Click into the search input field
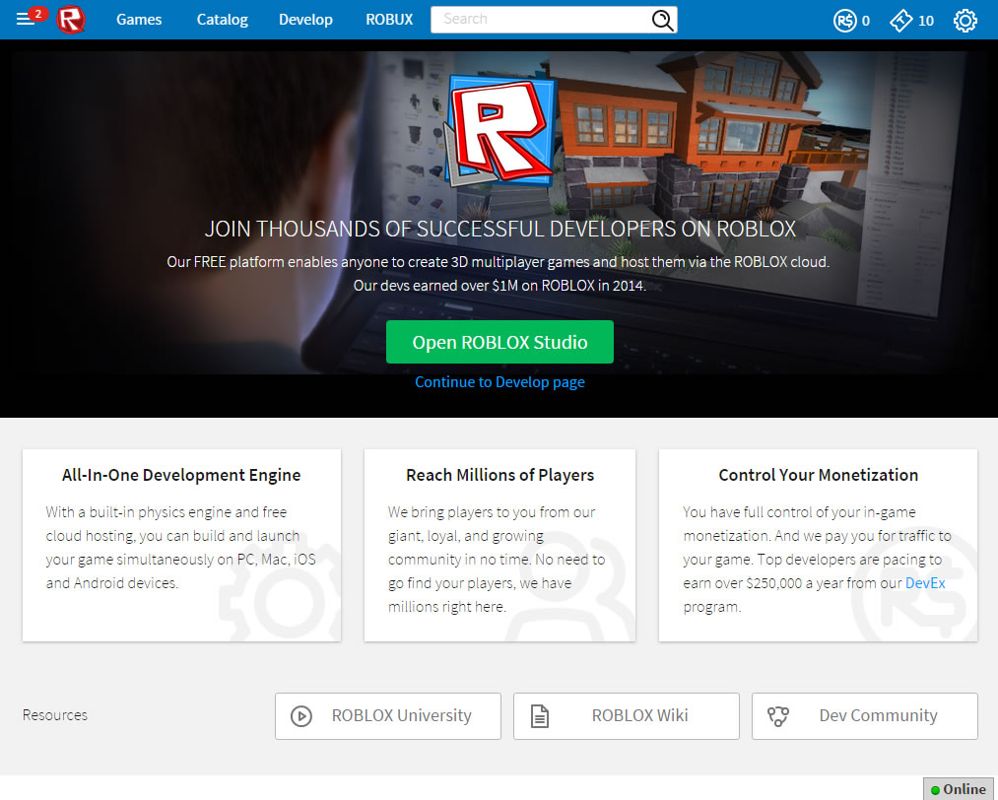The width and height of the screenshot is (998, 800). [x=540, y=19]
